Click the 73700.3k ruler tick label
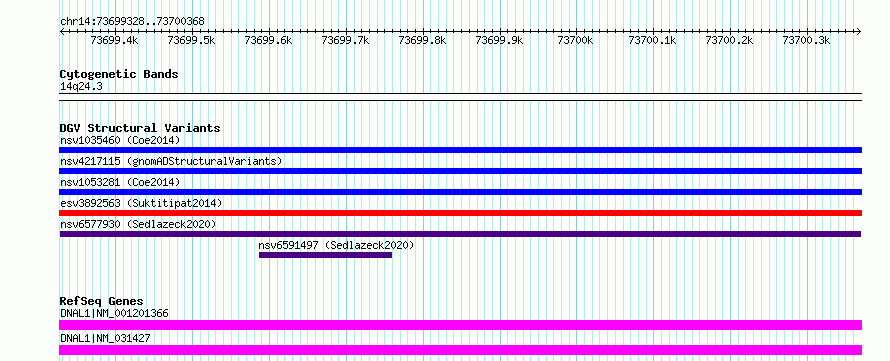 point(807,40)
